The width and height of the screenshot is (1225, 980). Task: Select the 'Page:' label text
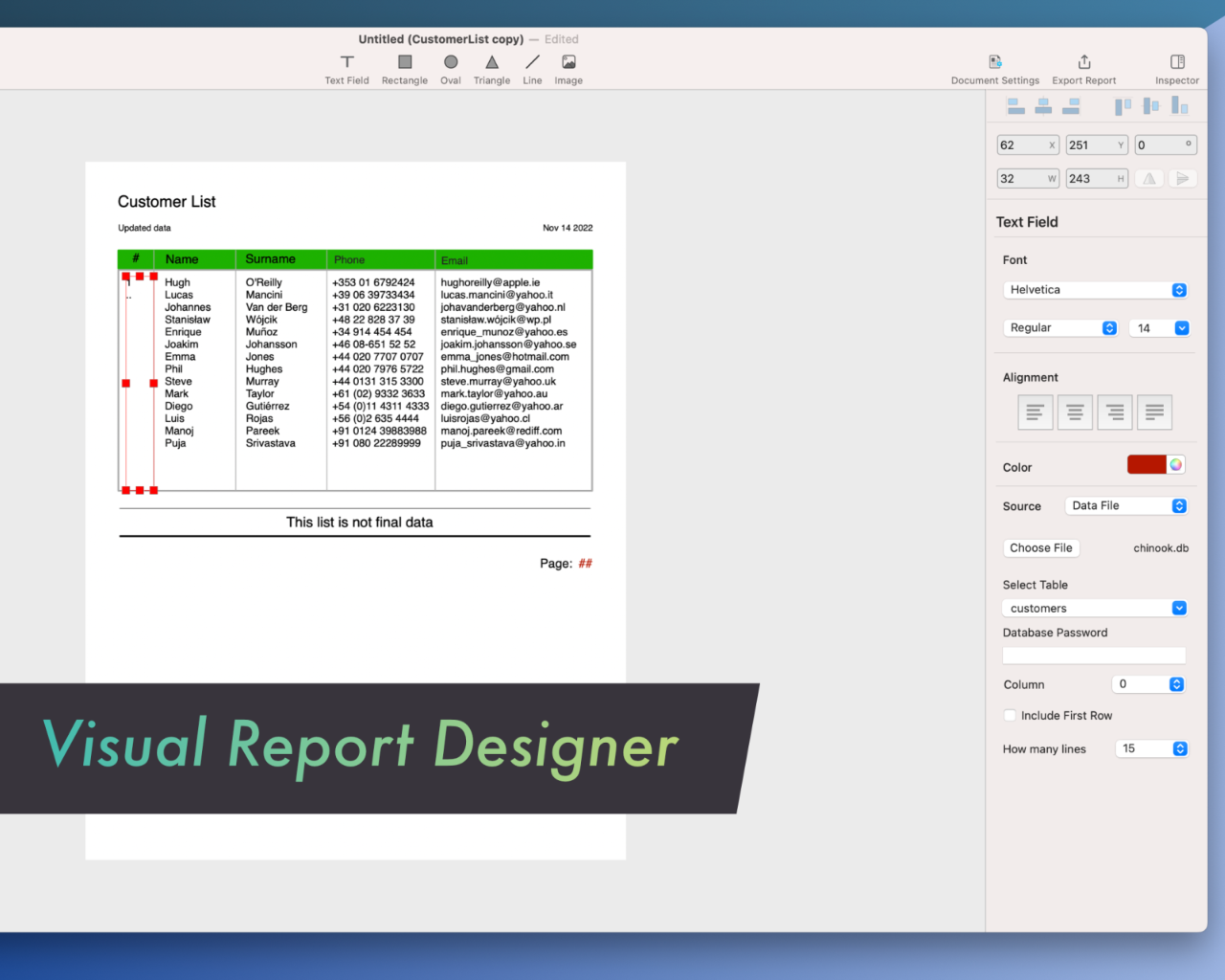556,564
